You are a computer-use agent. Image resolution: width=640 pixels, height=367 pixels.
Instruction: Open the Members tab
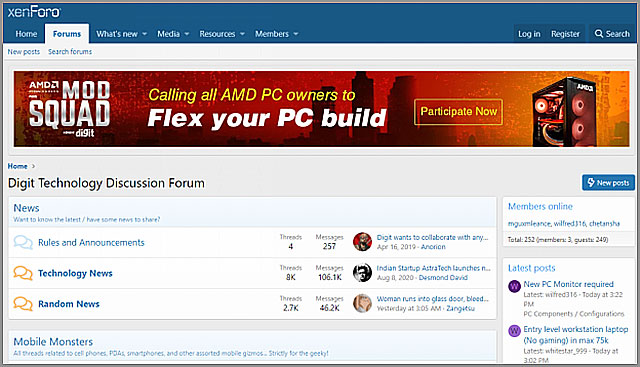click(x=272, y=34)
